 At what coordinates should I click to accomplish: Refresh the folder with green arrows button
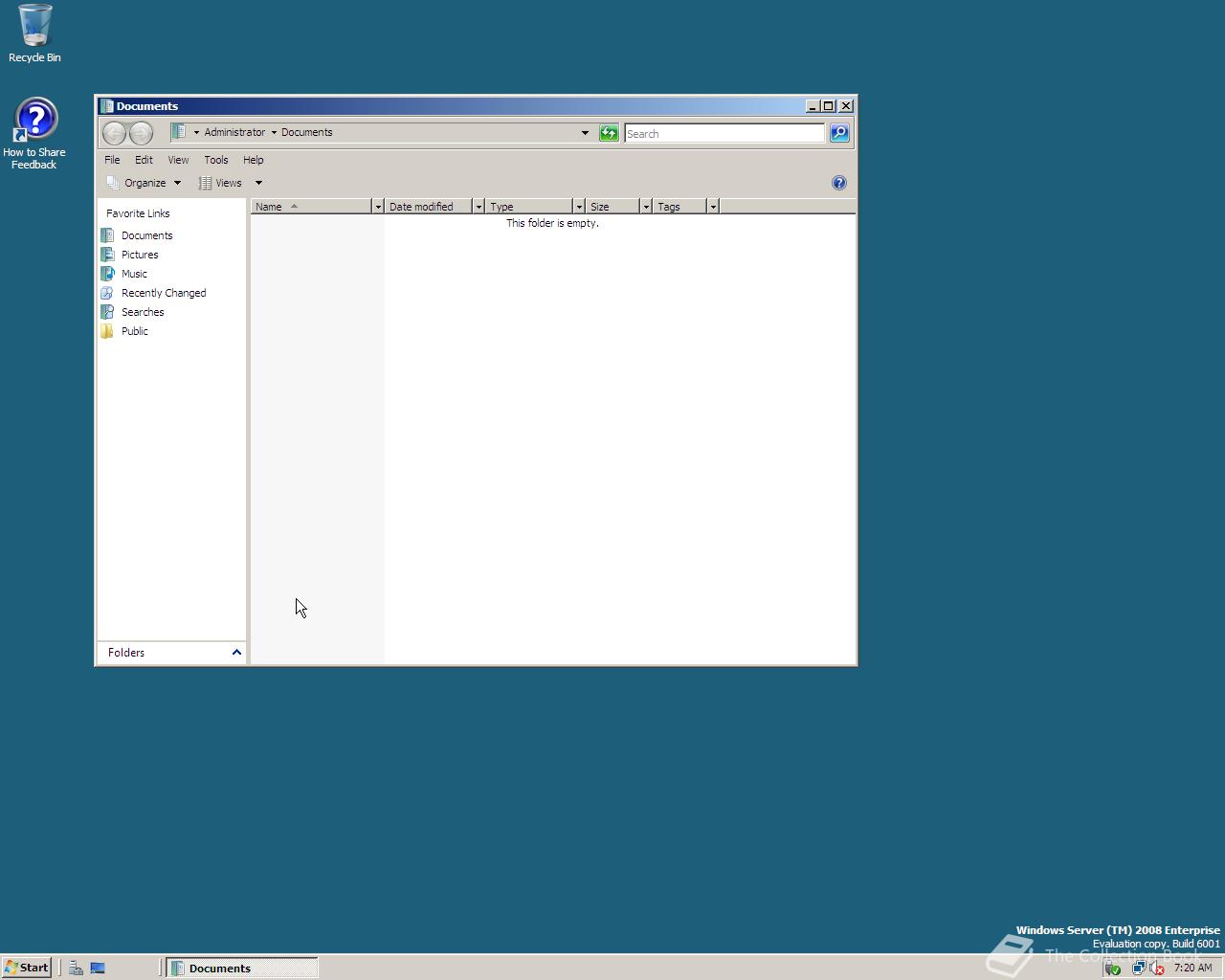click(609, 133)
